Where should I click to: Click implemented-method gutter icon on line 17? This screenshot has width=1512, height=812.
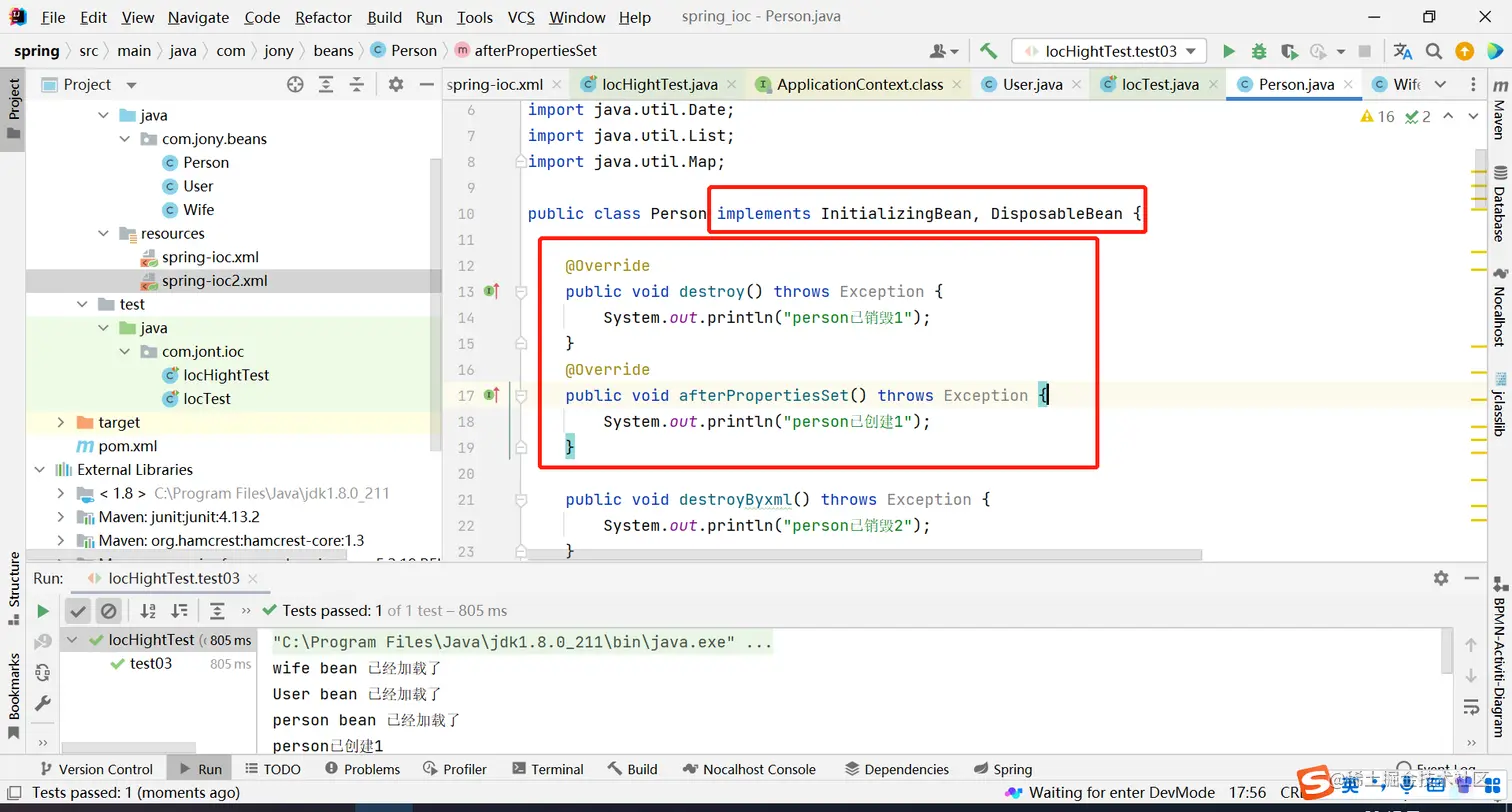point(491,395)
